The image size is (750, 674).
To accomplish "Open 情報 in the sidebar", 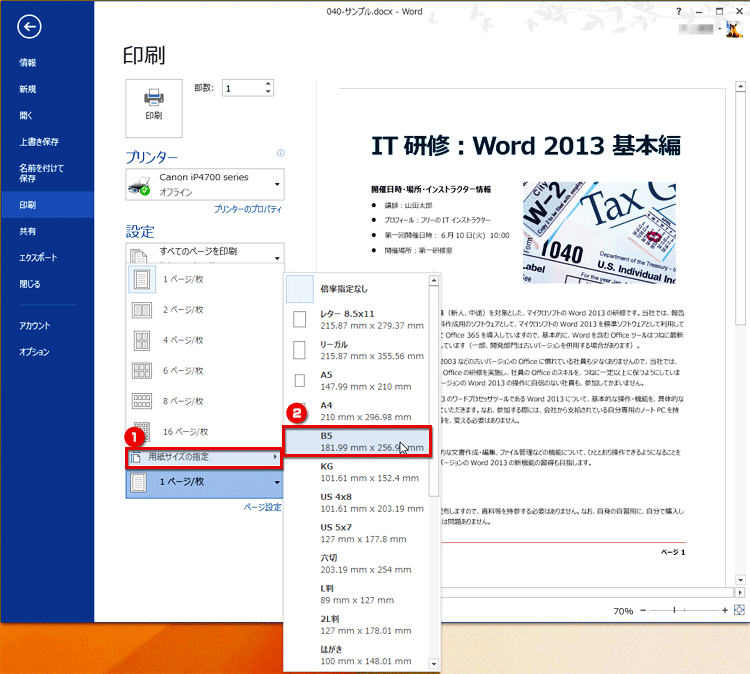I will [x=47, y=63].
